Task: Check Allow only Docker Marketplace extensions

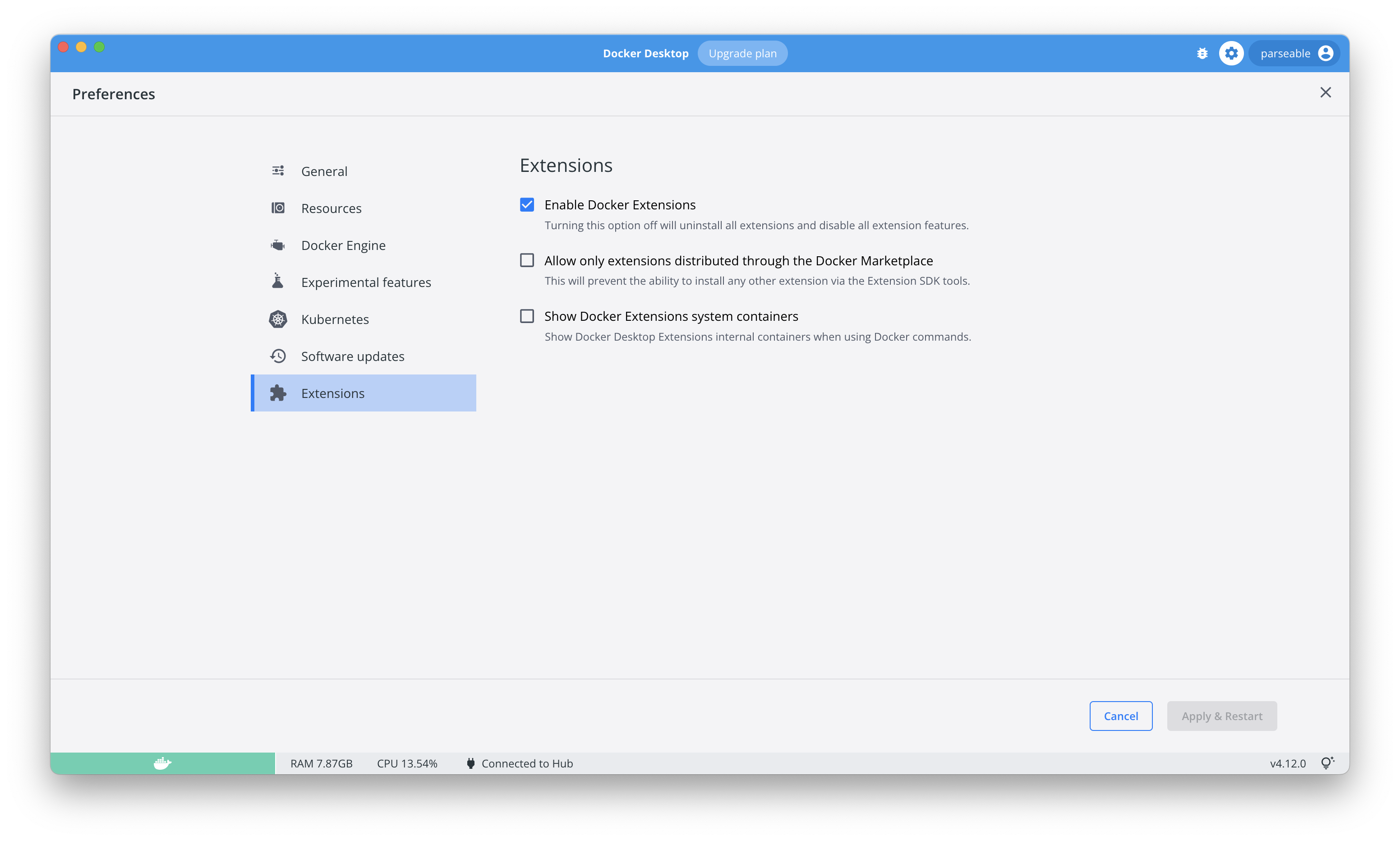Action: 527,260
